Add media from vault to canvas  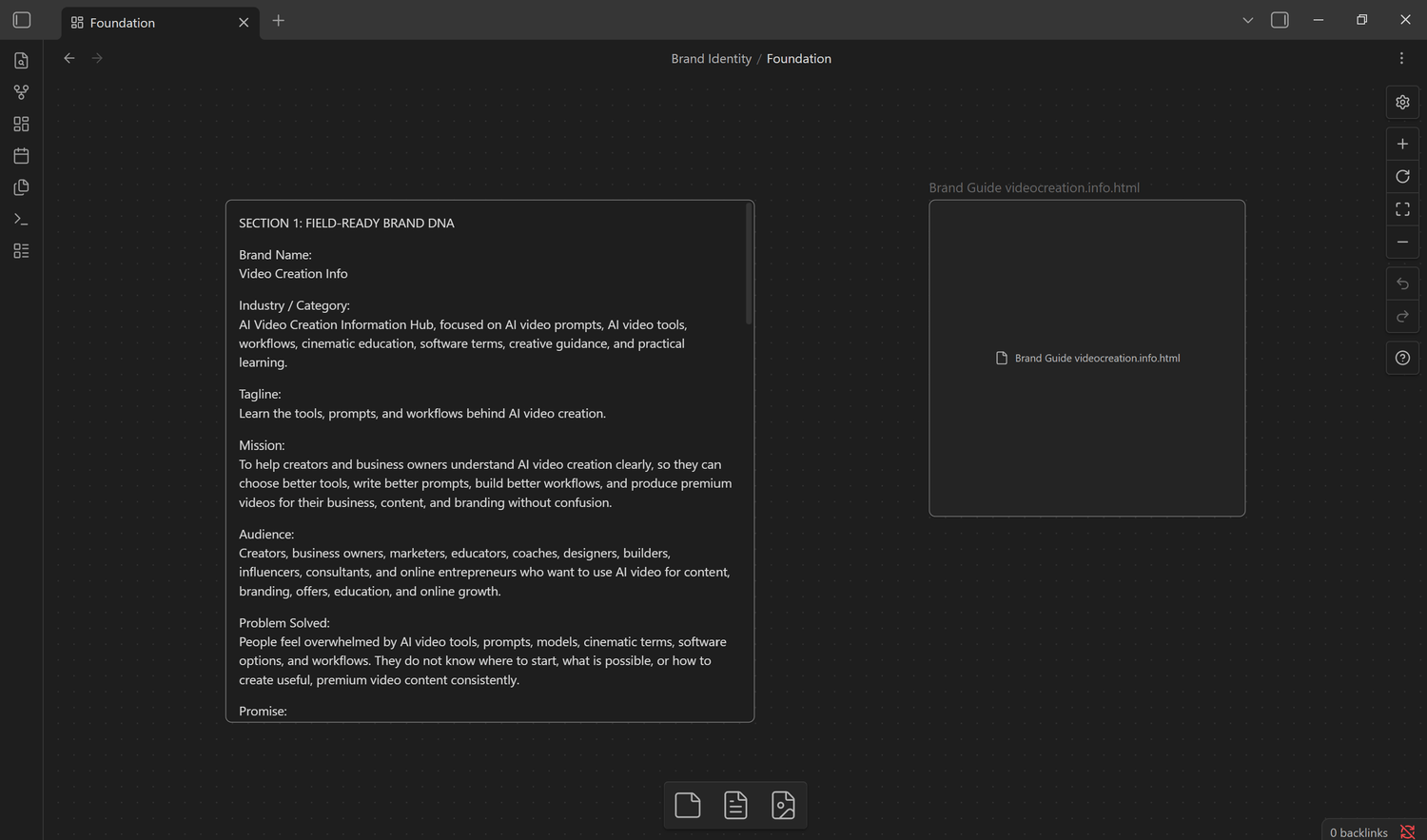tap(783, 805)
